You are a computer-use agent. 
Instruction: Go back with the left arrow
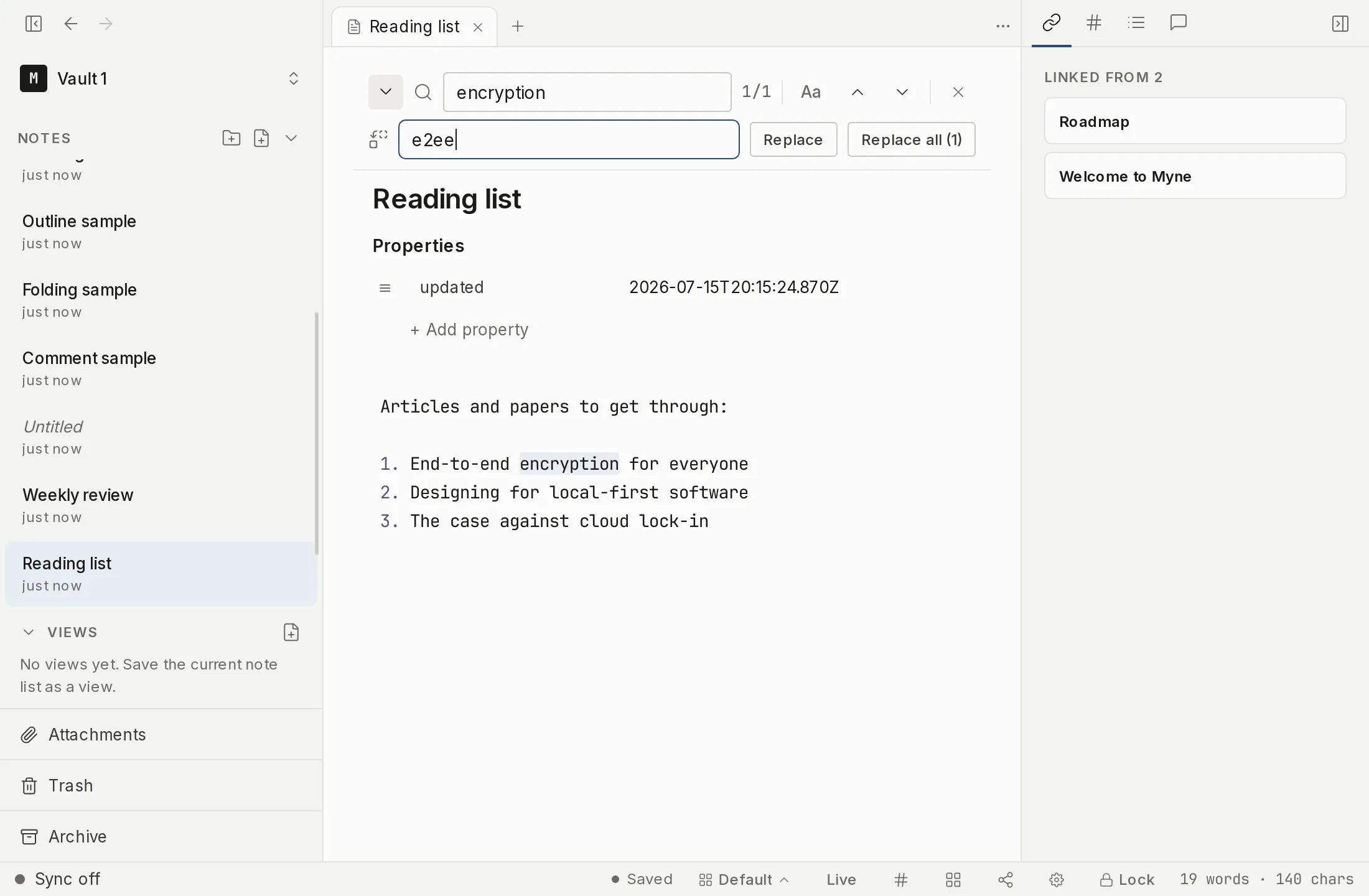point(71,24)
